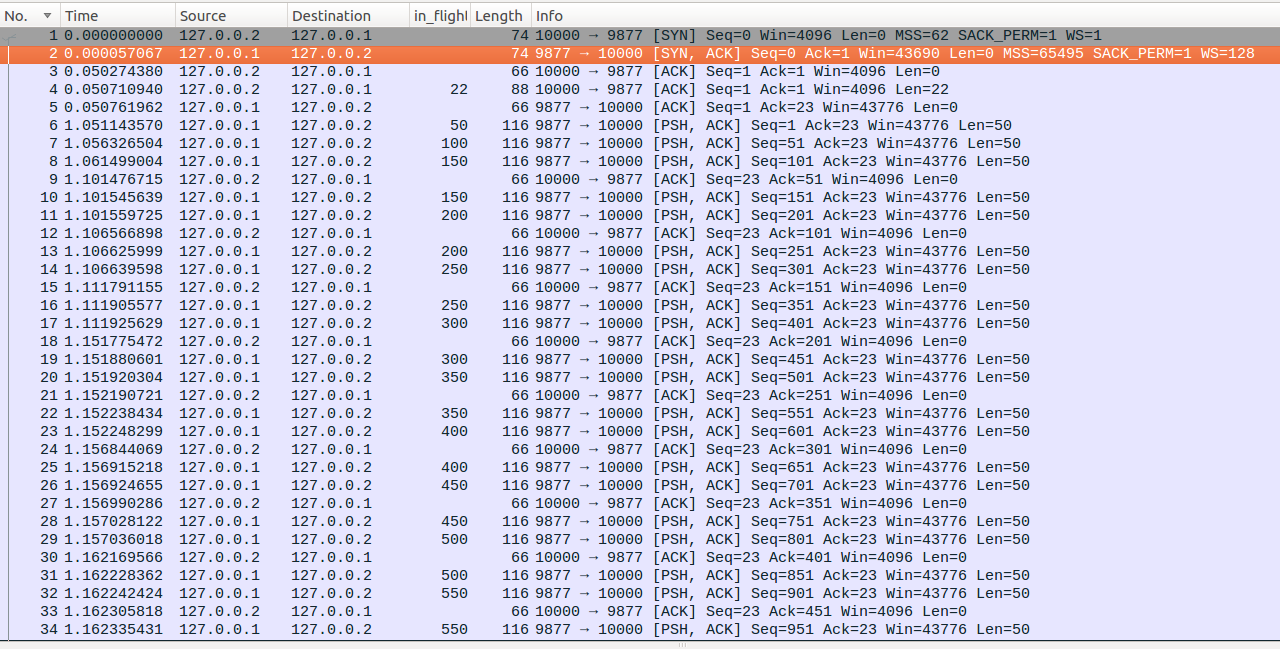Click time 1.152248299 in packet 23
The image size is (1280, 649).
tap(113, 432)
